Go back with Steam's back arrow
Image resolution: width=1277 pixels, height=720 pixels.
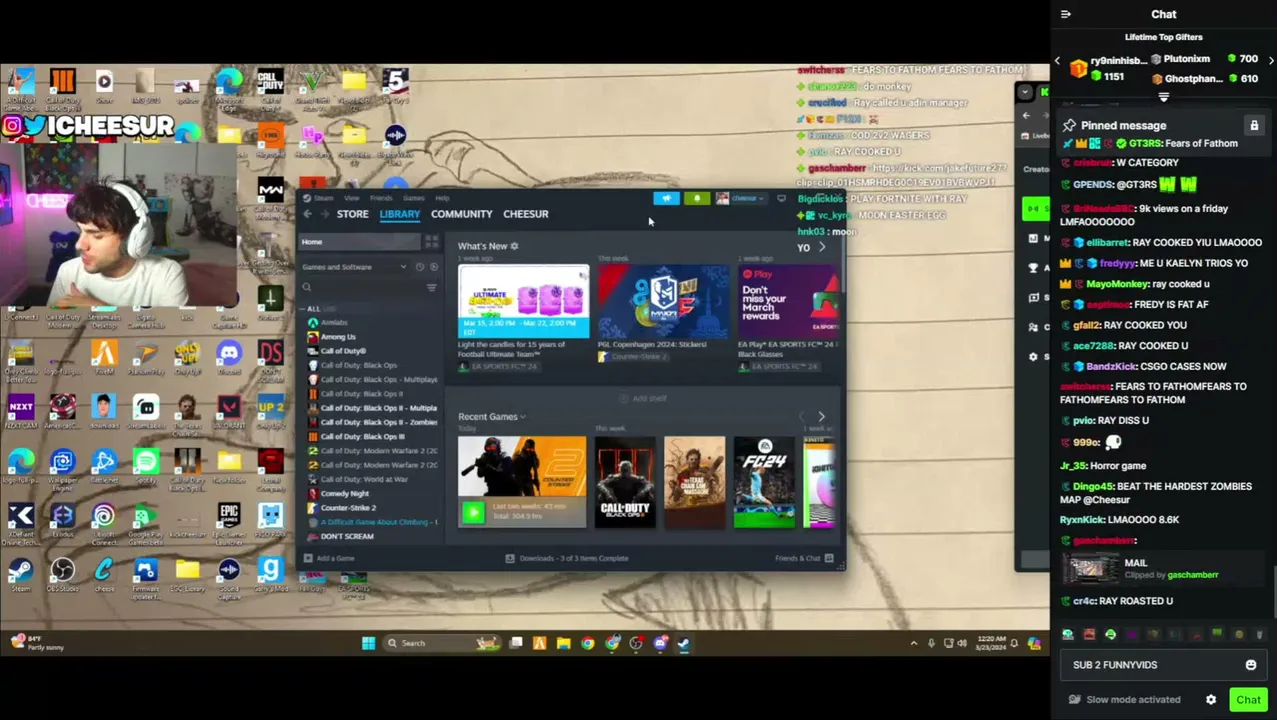coord(308,214)
